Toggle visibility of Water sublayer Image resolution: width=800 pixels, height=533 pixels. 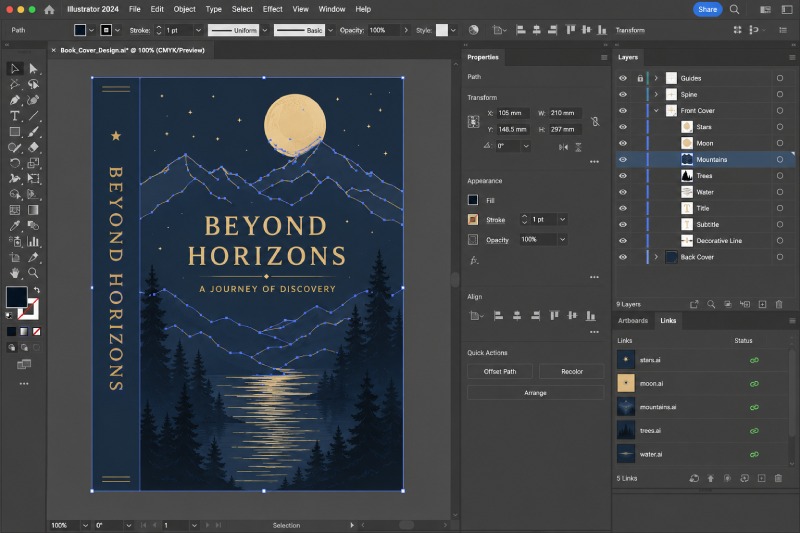[623, 192]
